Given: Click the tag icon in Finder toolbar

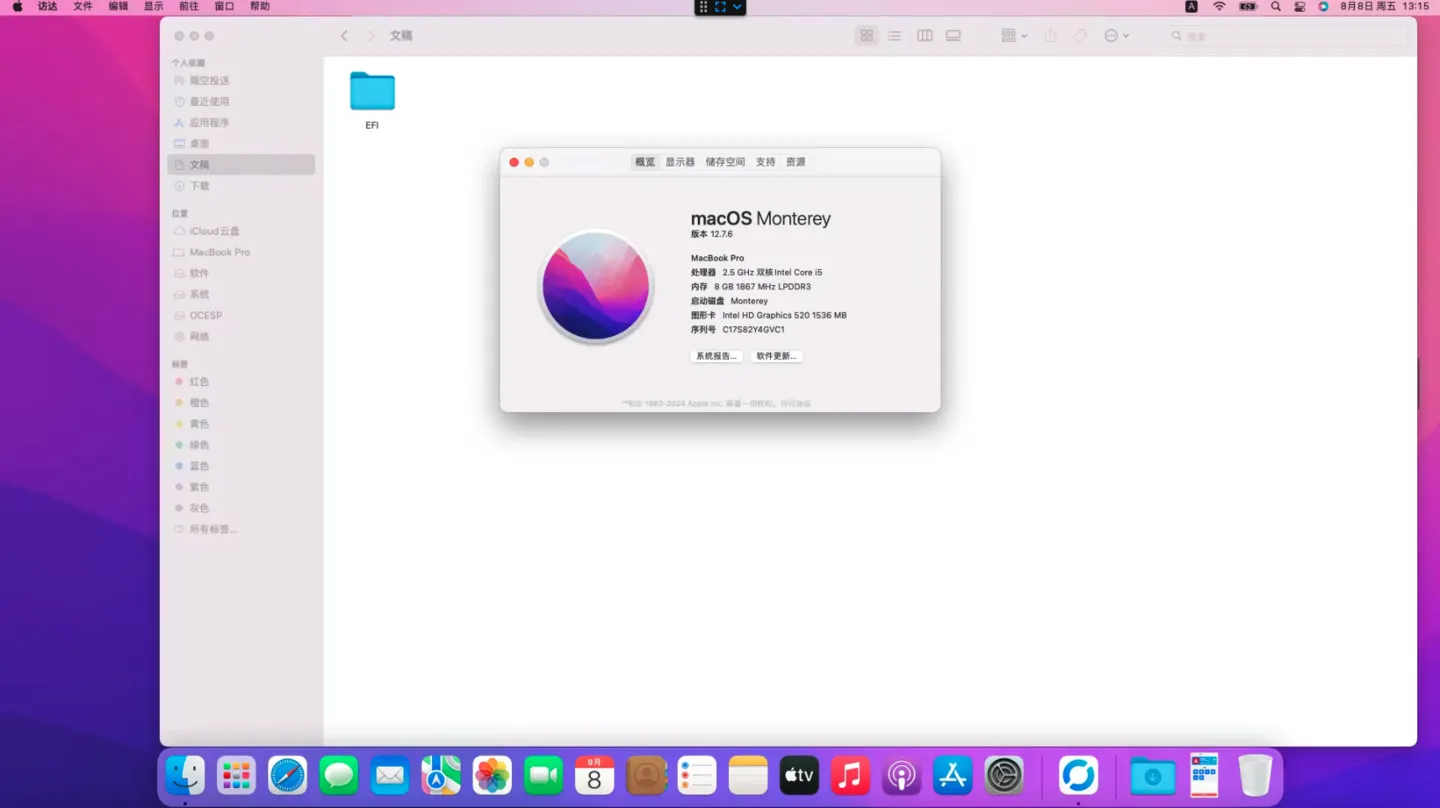Looking at the screenshot, I should click(x=1080, y=36).
